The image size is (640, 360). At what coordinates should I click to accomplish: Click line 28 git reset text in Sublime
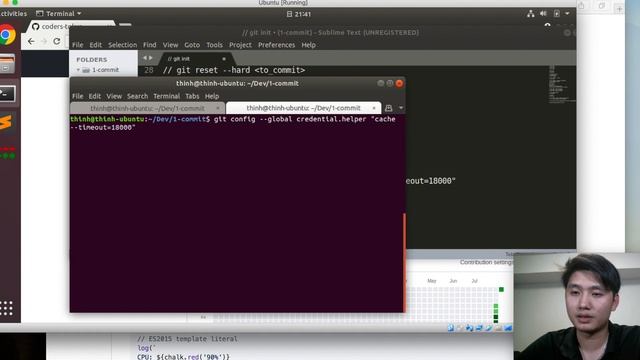[234, 70]
